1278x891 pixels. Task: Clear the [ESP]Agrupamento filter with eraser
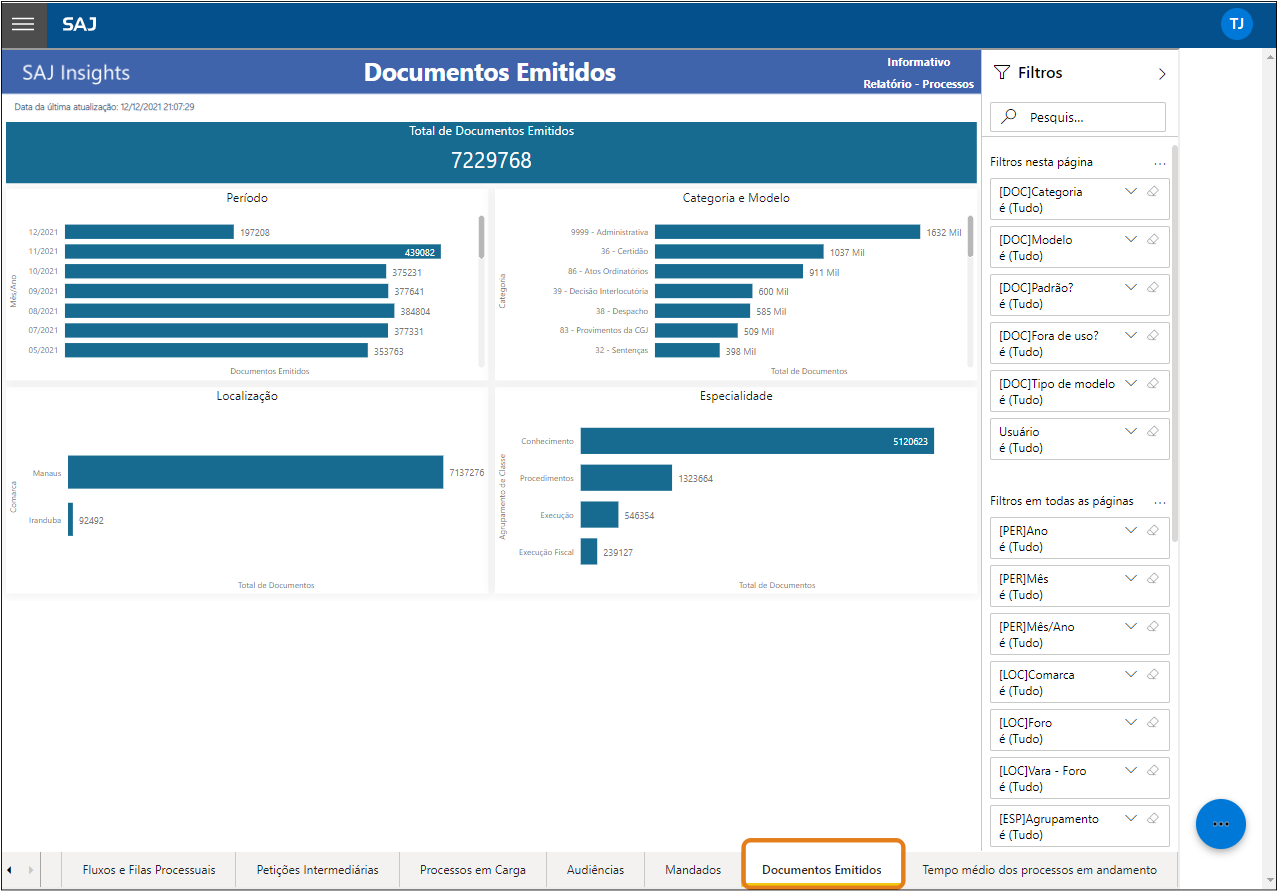pyautogui.click(x=1153, y=818)
